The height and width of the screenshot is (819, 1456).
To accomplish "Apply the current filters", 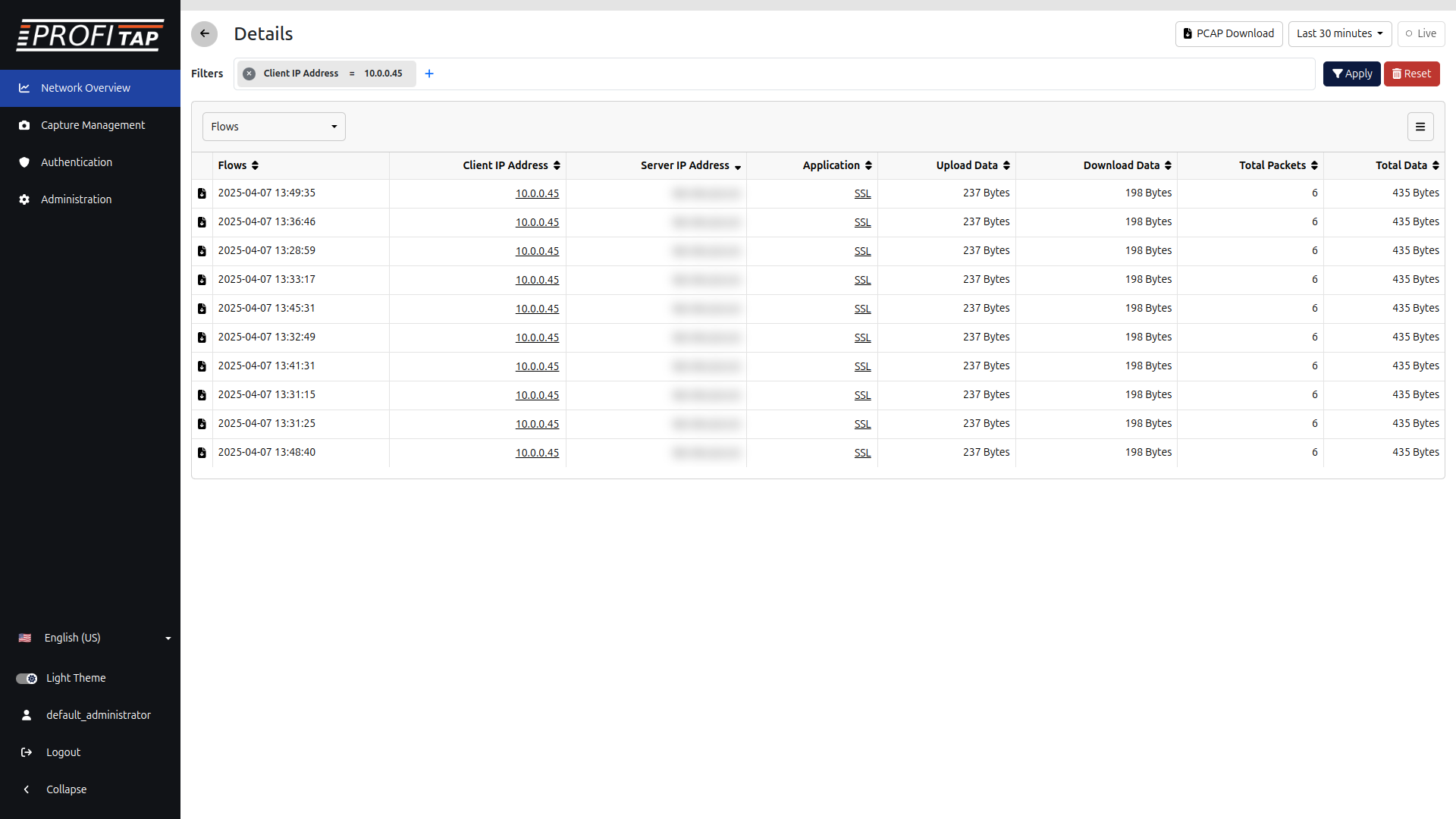I will click(1351, 74).
